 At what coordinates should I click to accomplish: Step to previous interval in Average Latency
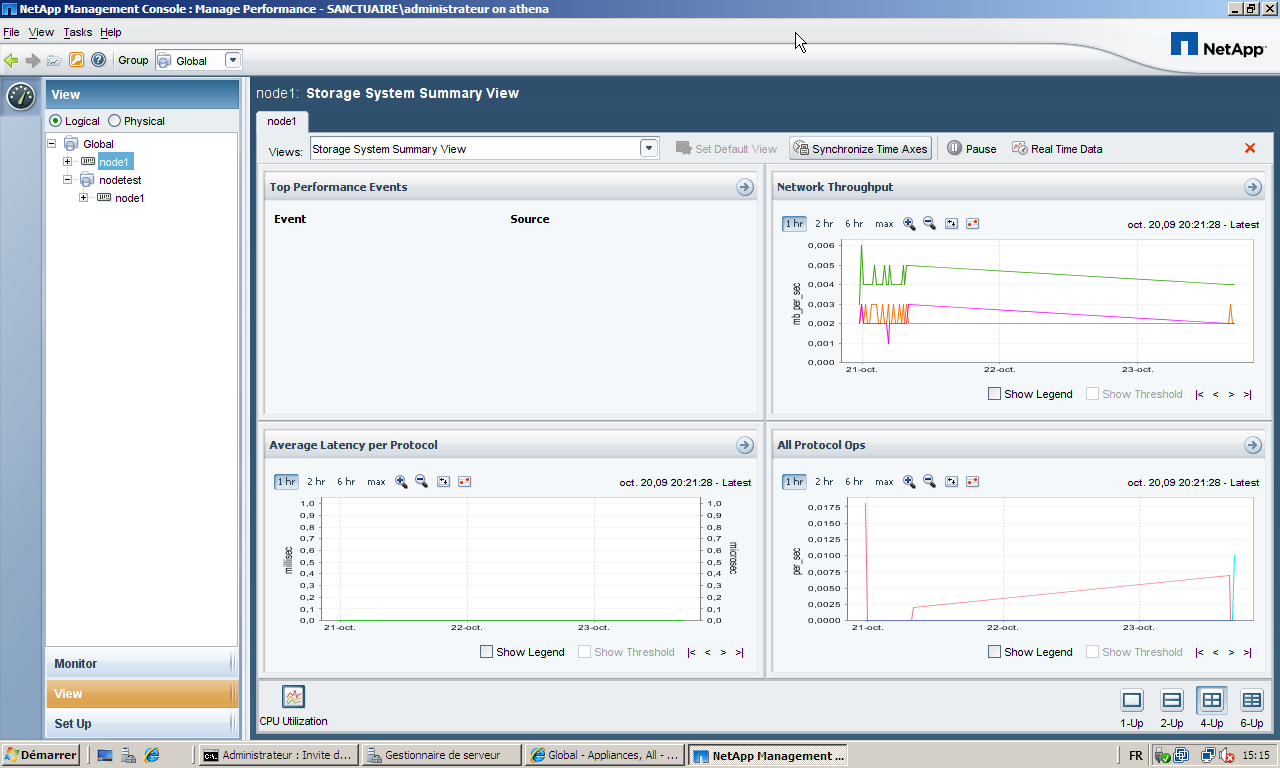point(707,652)
